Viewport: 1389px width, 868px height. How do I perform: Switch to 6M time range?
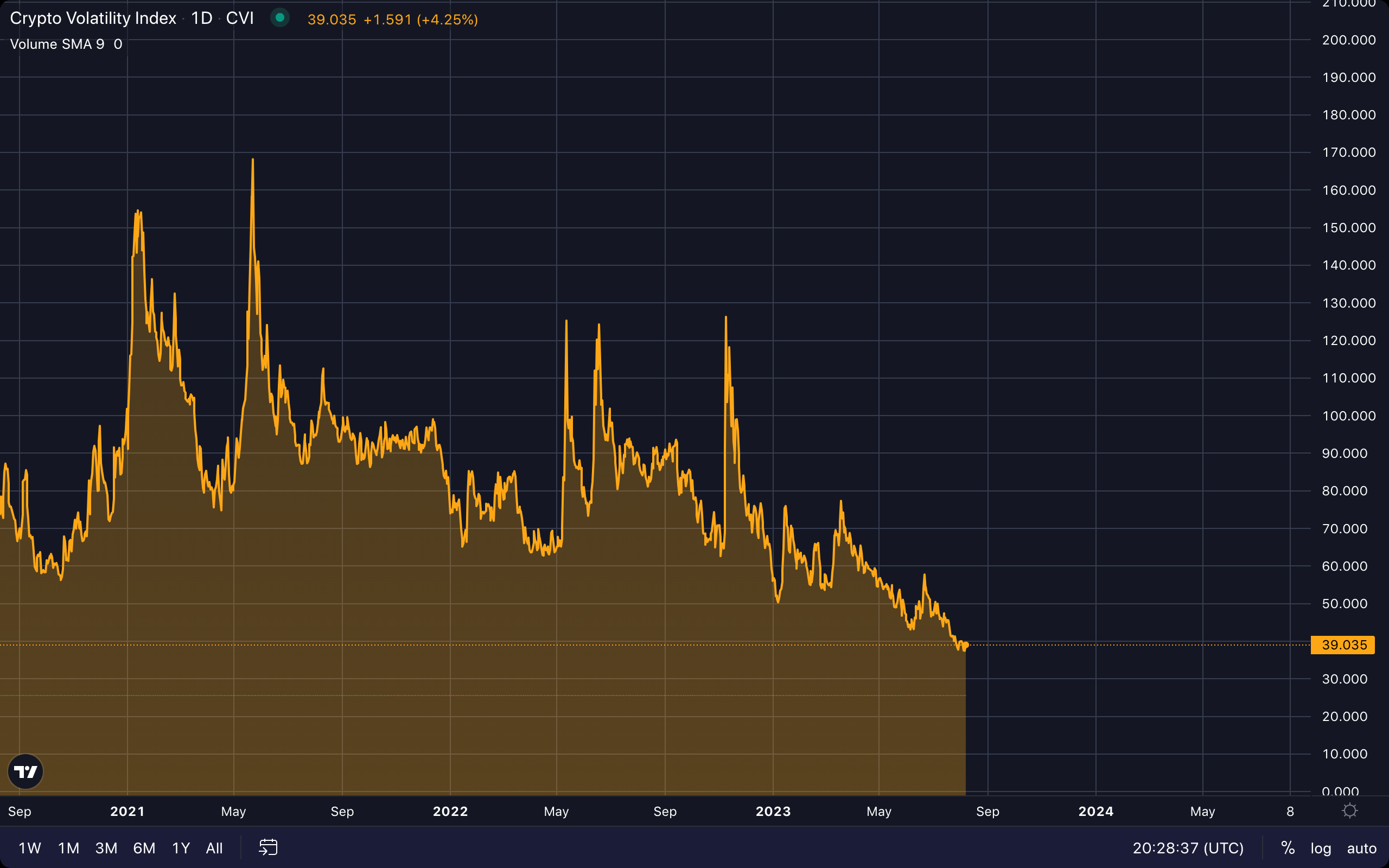click(x=144, y=848)
